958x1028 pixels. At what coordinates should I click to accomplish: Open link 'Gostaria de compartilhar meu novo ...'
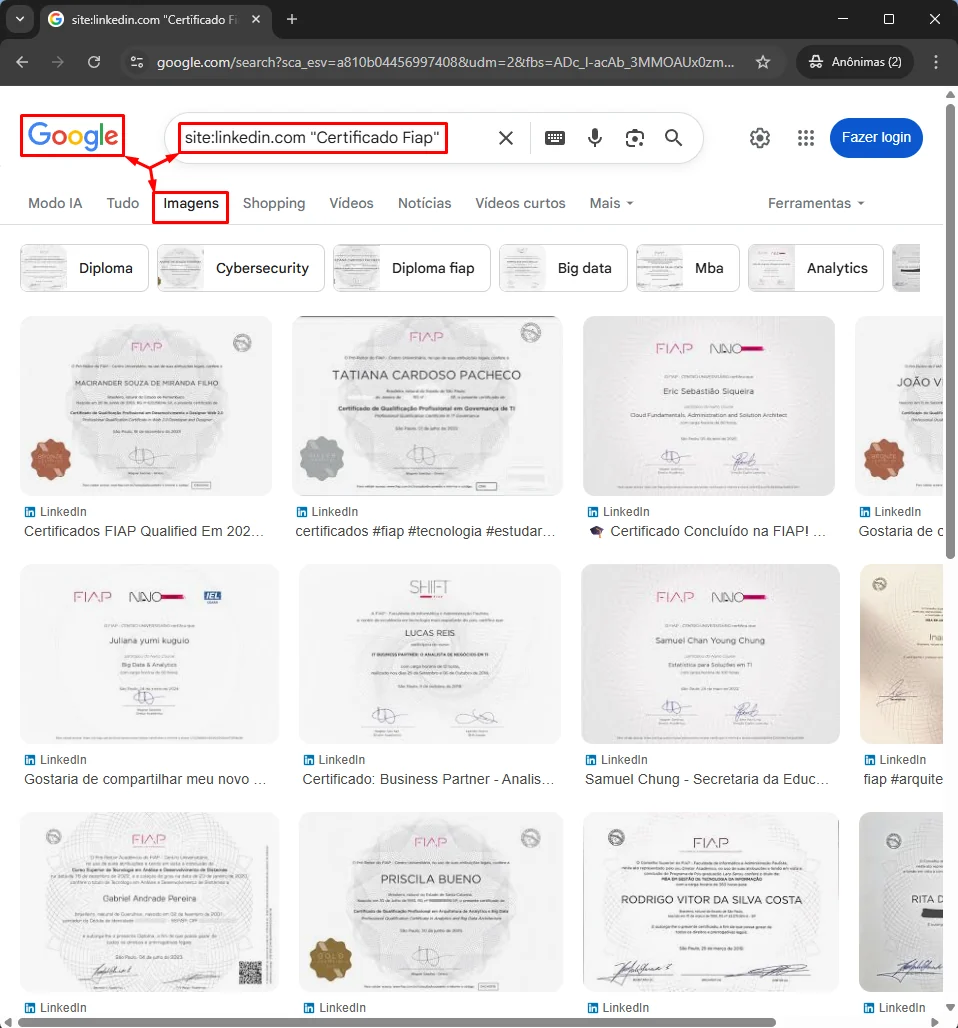tap(145, 779)
